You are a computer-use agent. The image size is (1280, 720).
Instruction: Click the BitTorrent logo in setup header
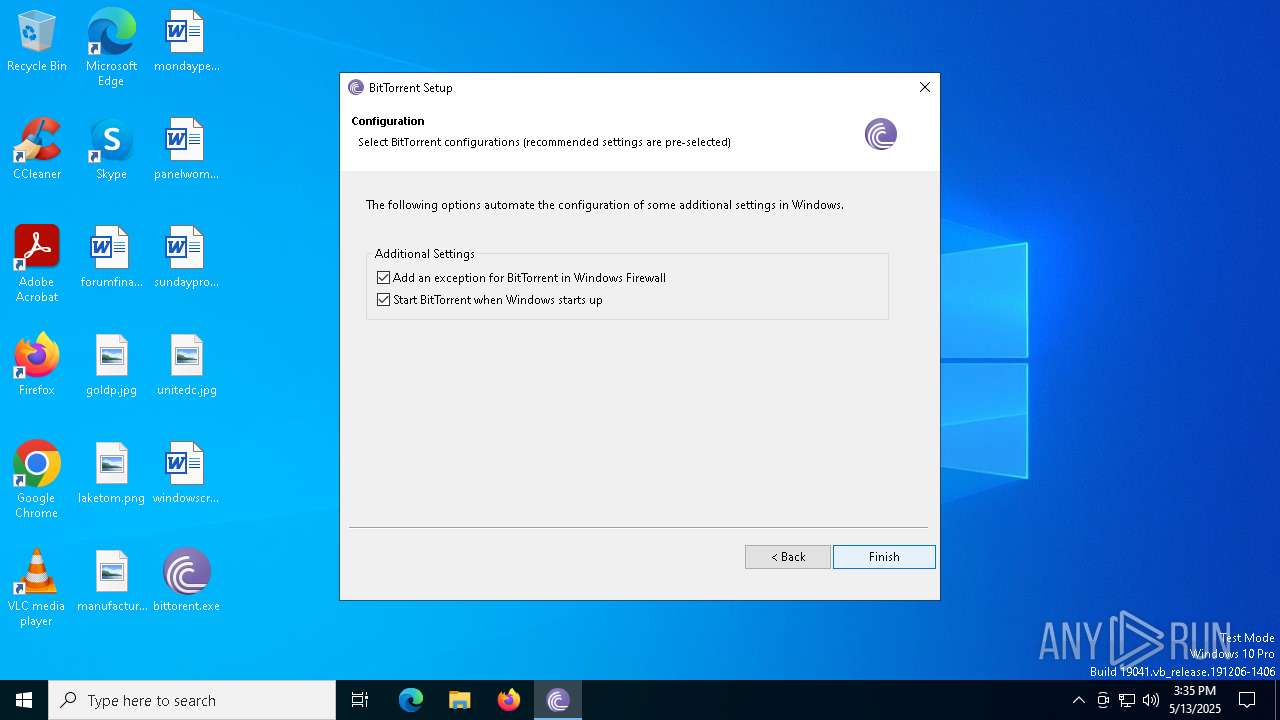[881, 134]
